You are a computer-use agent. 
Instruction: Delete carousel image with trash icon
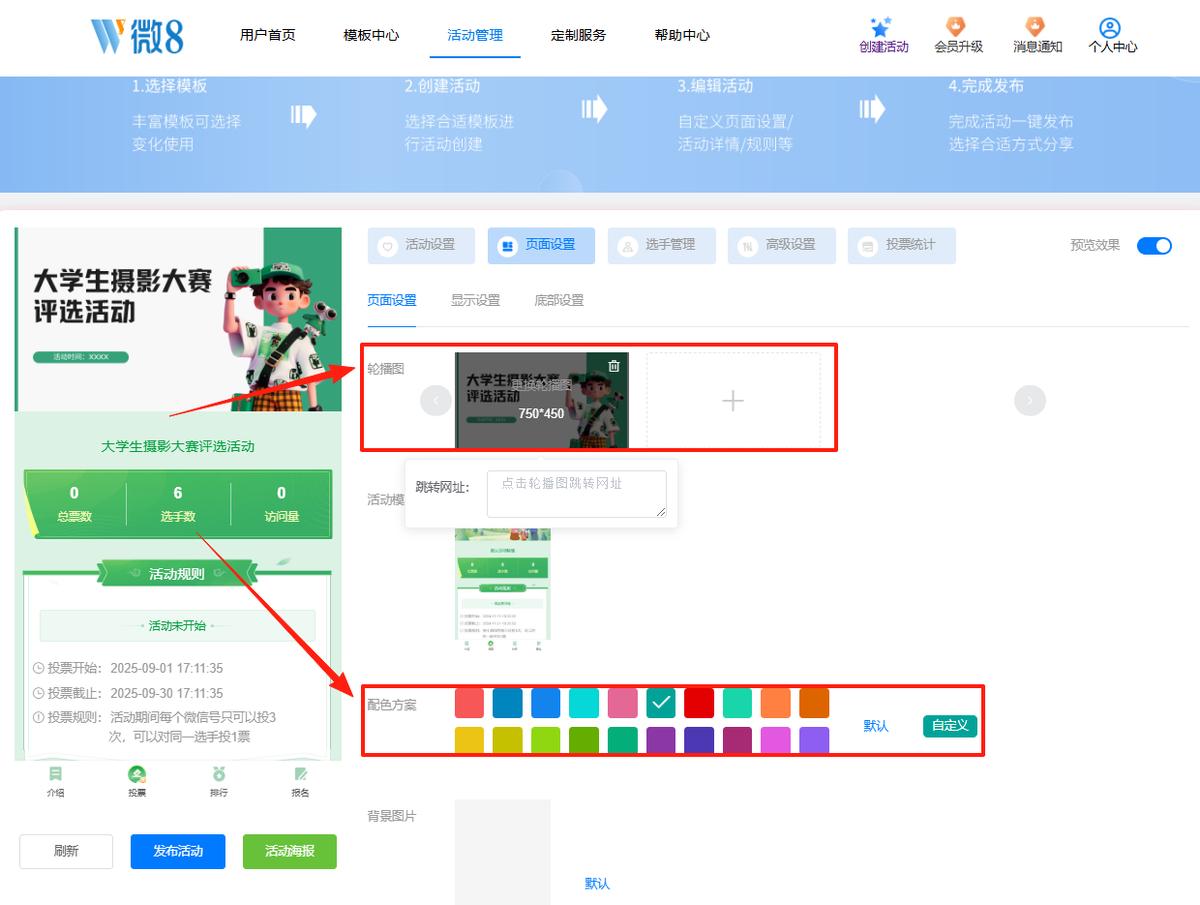click(x=614, y=366)
